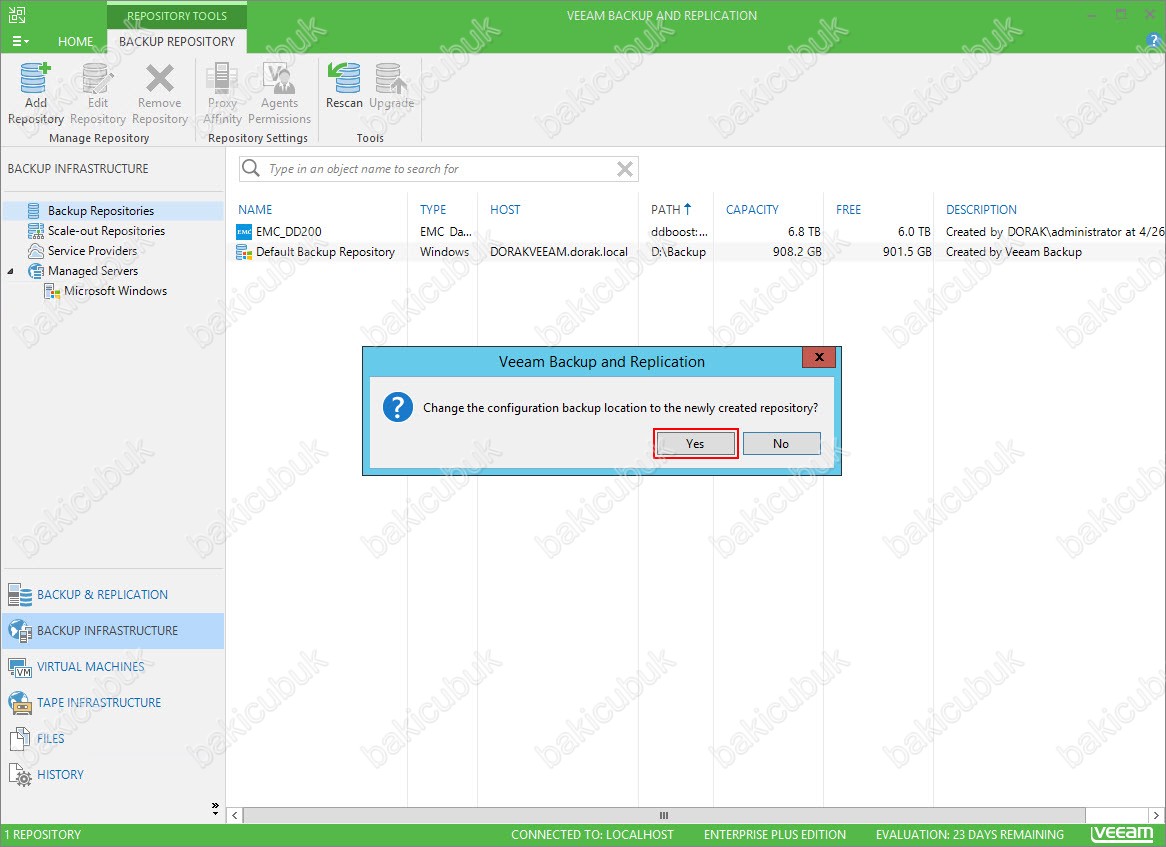Click the horizontal scrollbar thumb
The image size is (1166, 847).
664,816
